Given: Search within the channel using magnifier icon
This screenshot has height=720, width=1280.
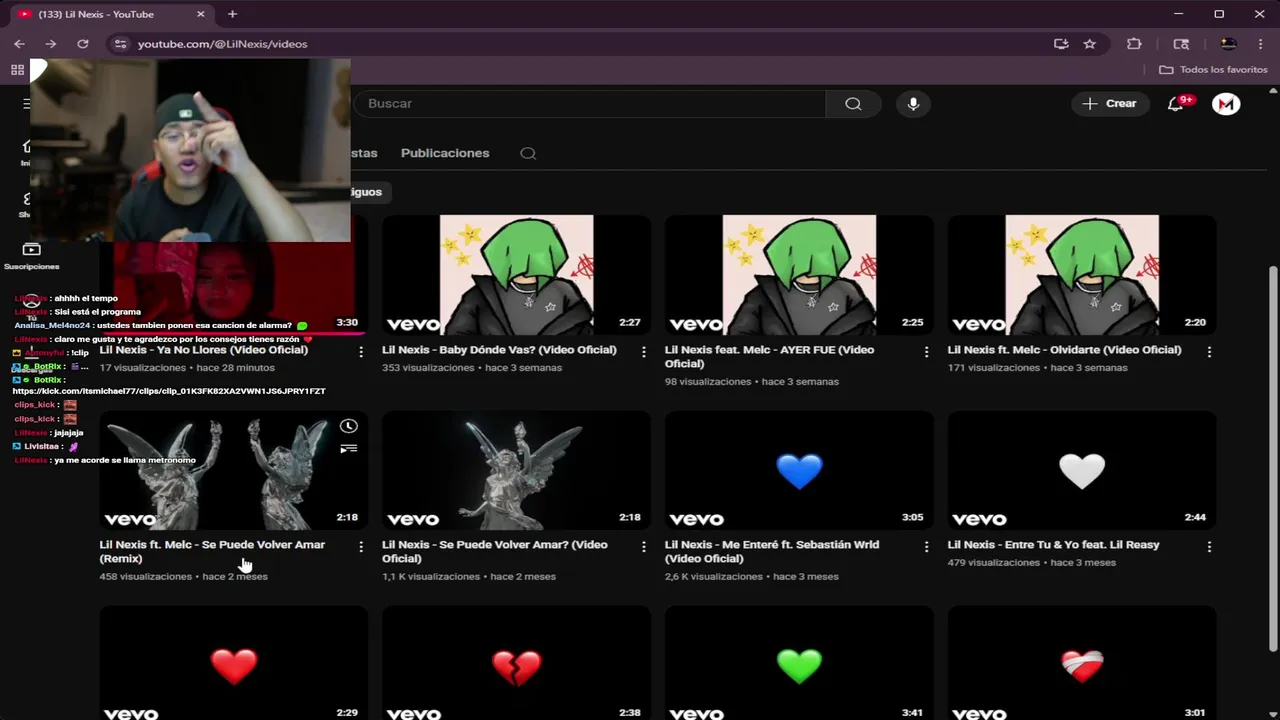Looking at the screenshot, I should tap(528, 153).
